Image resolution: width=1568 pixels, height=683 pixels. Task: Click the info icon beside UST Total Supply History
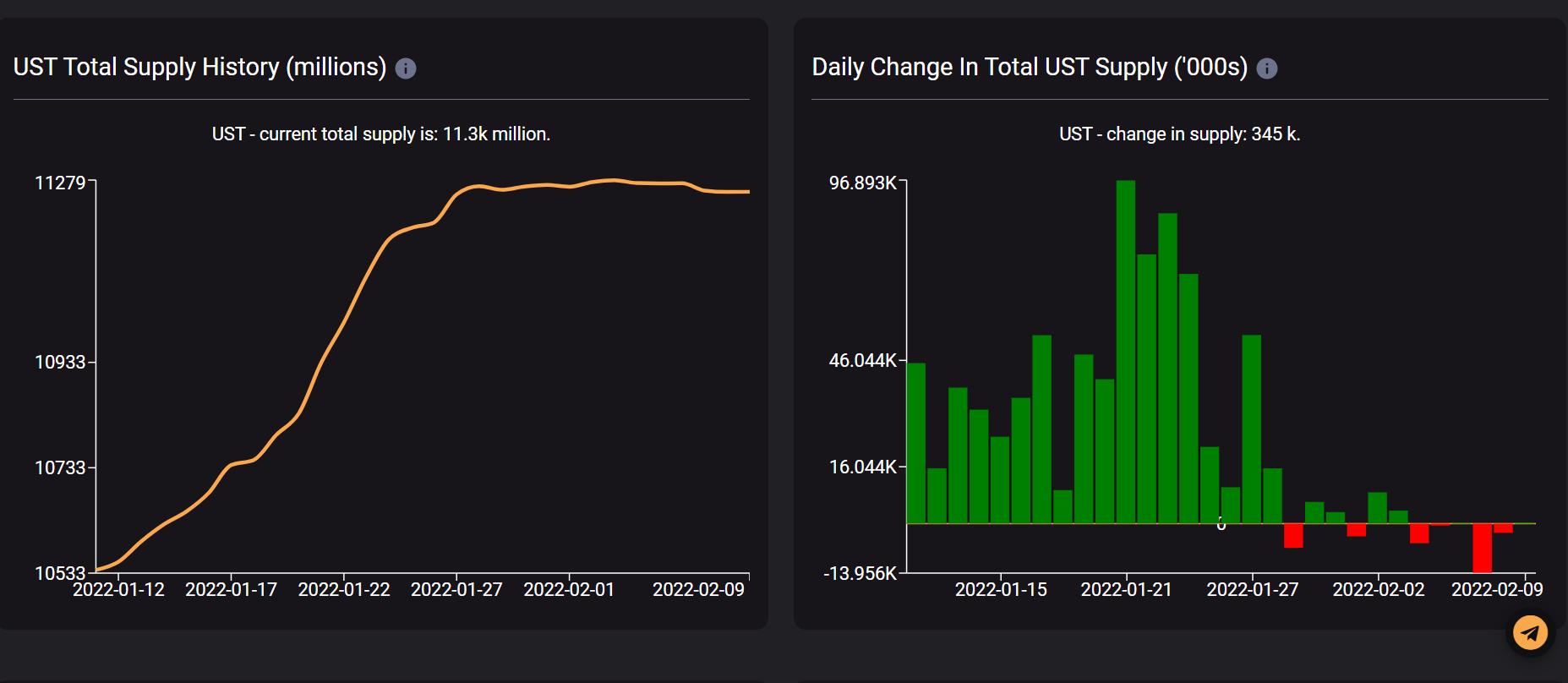click(x=406, y=68)
